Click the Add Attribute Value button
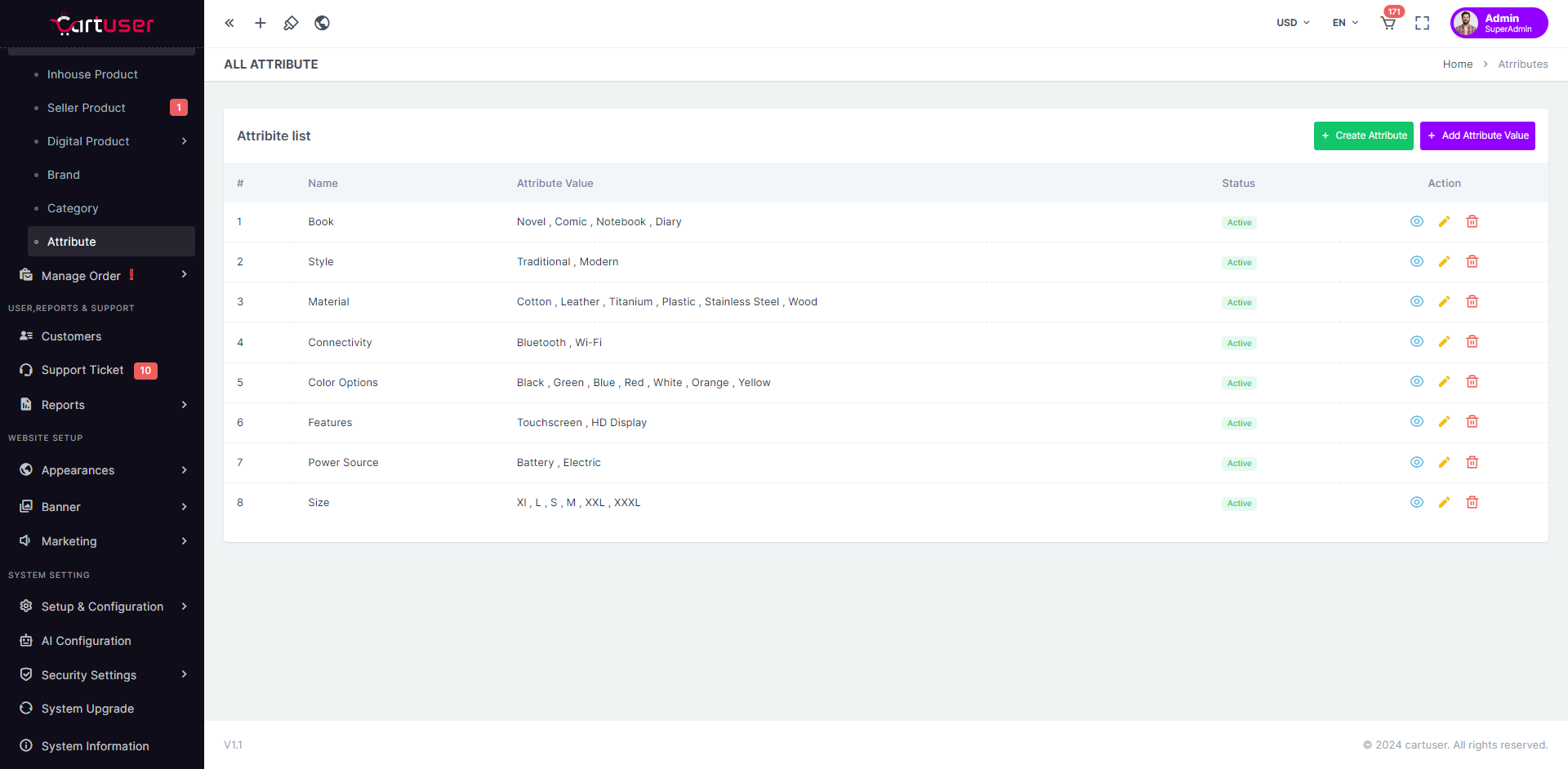This screenshot has height=769, width=1568. (x=1477, y=136)
